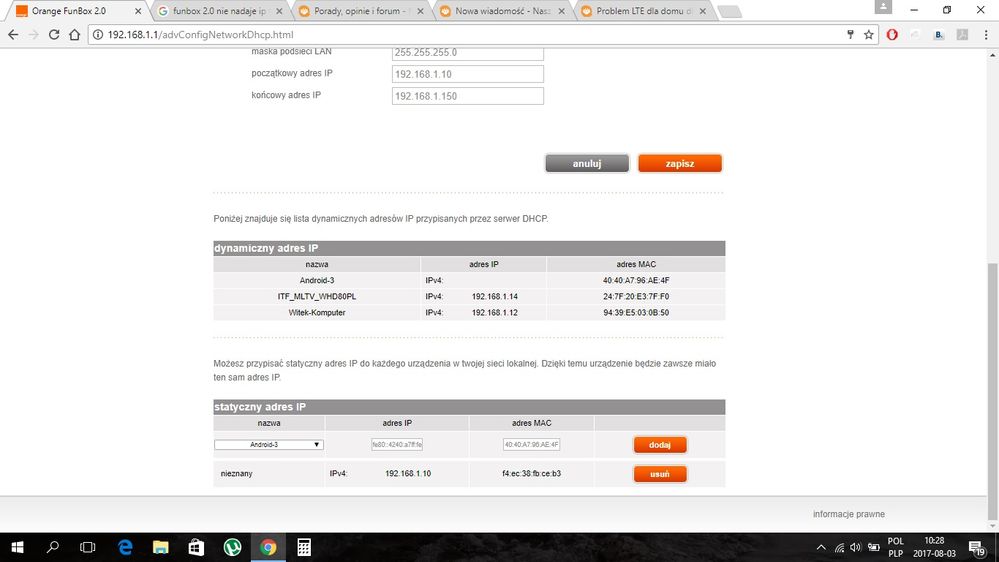
Task: Open Calculator from the taskbar
Action: tap(304, 547)
